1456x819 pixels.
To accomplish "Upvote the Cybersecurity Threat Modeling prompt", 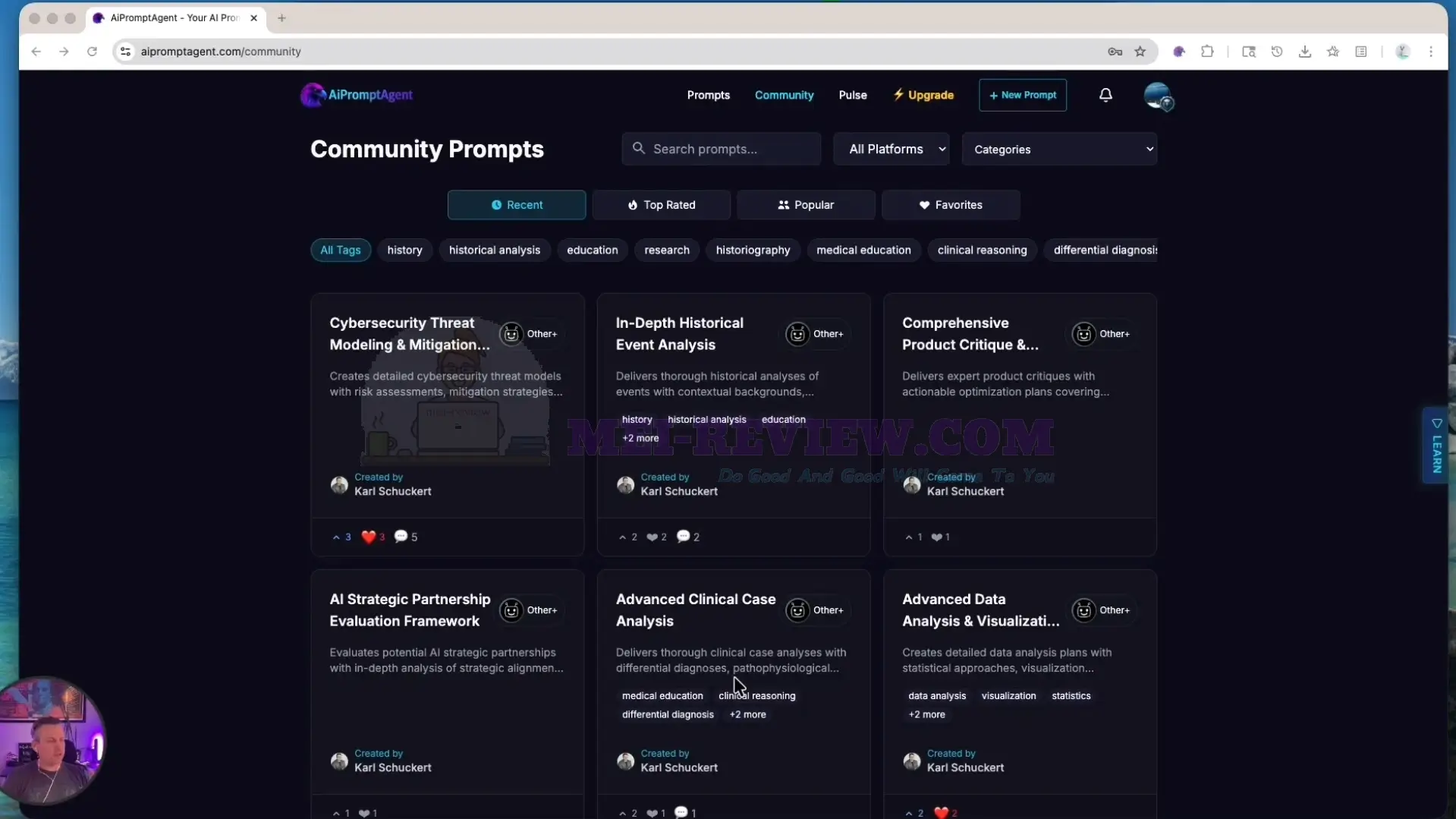I will (341, 537).
